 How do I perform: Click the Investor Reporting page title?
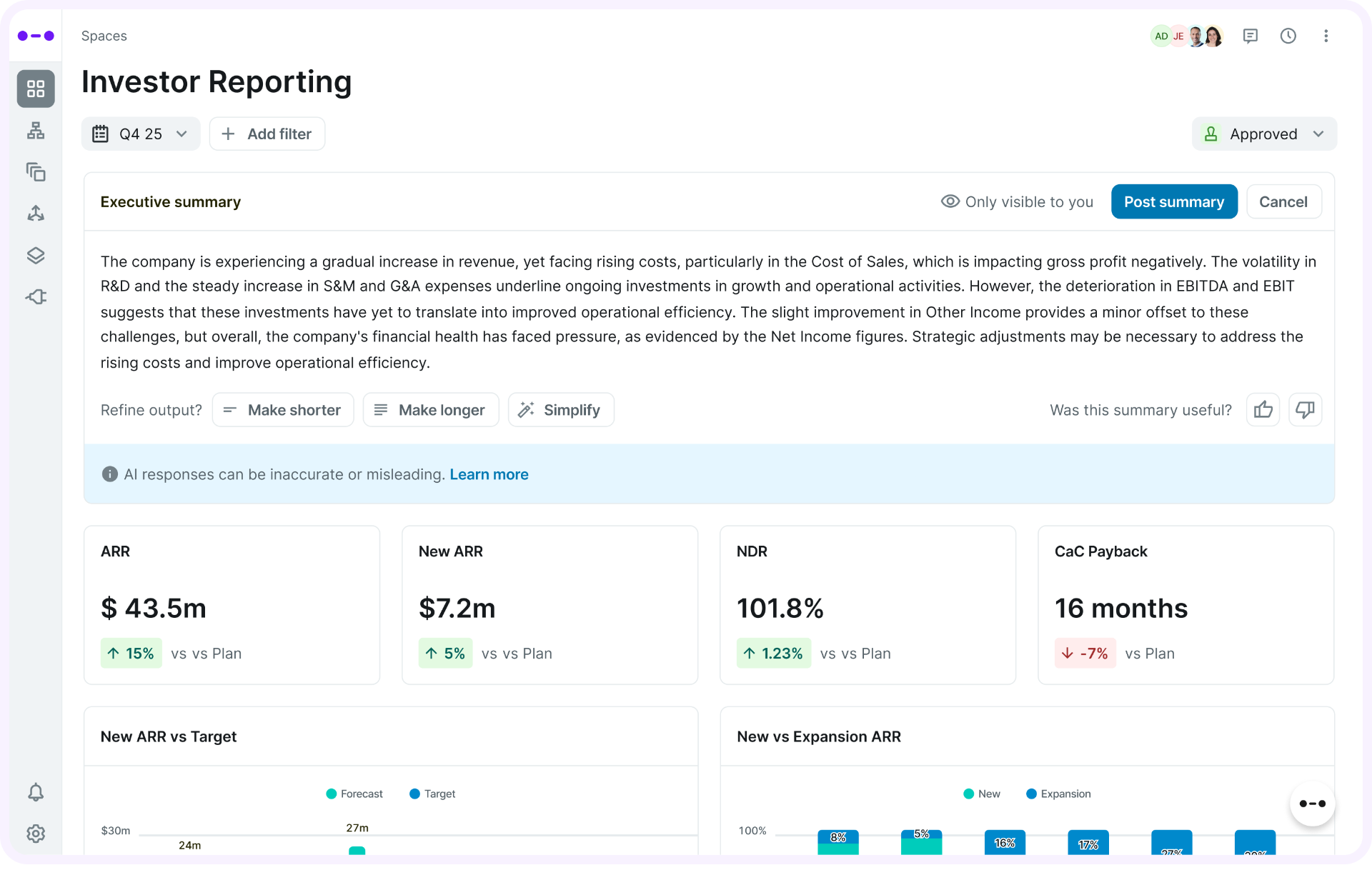[x=217, y=81]
